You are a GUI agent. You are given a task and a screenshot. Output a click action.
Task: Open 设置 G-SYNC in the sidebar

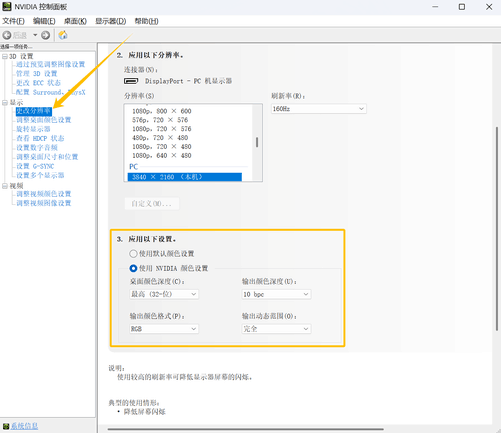pos(35,166)
